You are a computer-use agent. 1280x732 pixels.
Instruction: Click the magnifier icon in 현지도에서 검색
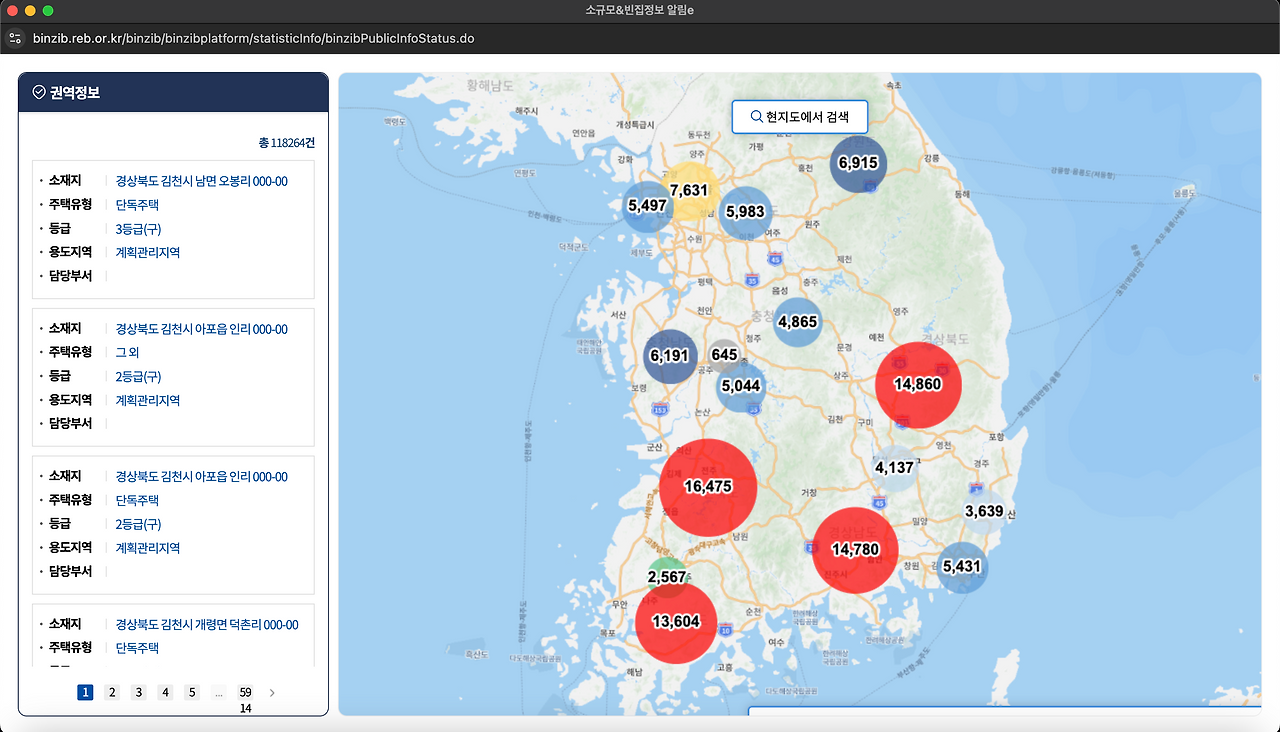(x=756, y=116)
